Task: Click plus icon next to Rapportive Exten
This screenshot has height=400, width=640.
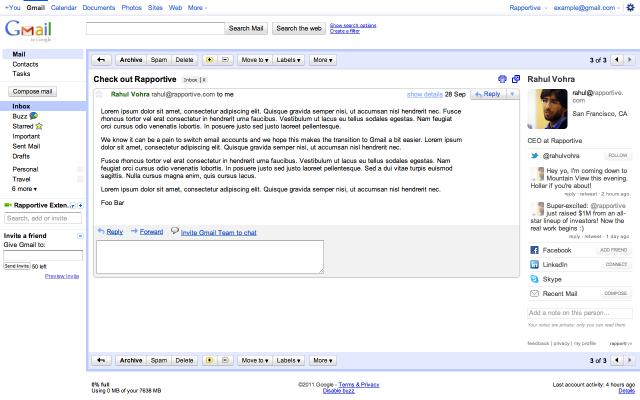Action: pyautogui.click(x=80, y=206)
